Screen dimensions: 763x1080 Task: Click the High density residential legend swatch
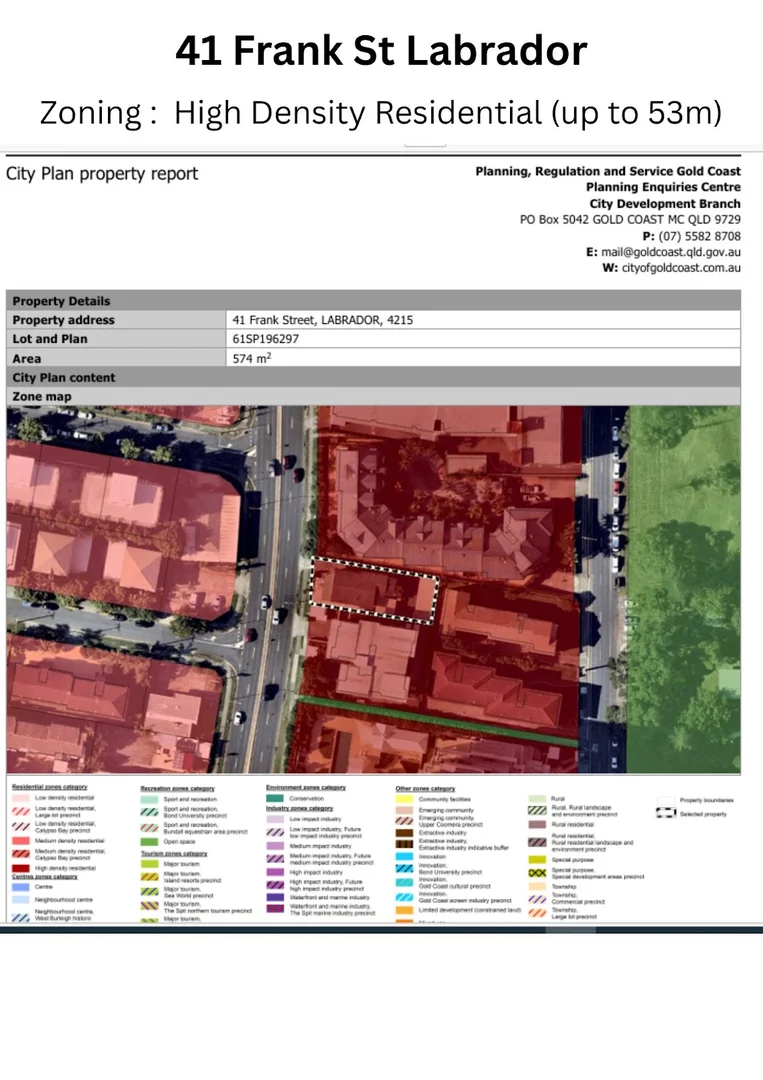[21, 868]
